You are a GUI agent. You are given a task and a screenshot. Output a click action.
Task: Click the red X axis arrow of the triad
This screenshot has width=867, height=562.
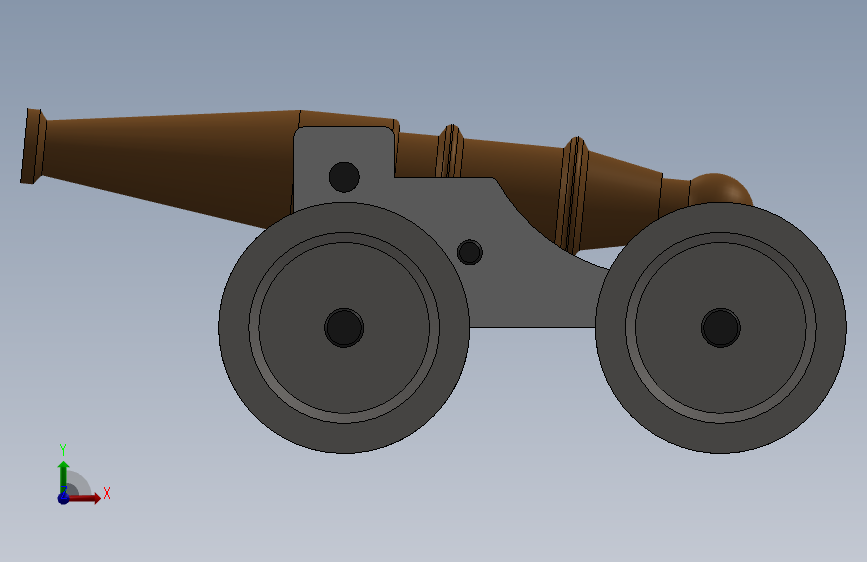click(x=84, y=498)
